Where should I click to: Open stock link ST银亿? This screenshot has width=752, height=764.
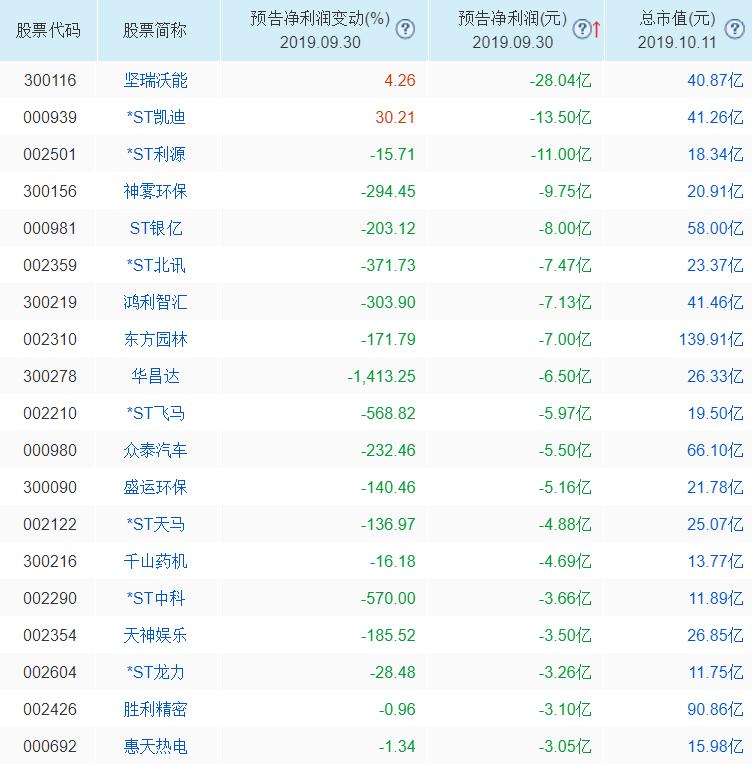tap(156, 228)
